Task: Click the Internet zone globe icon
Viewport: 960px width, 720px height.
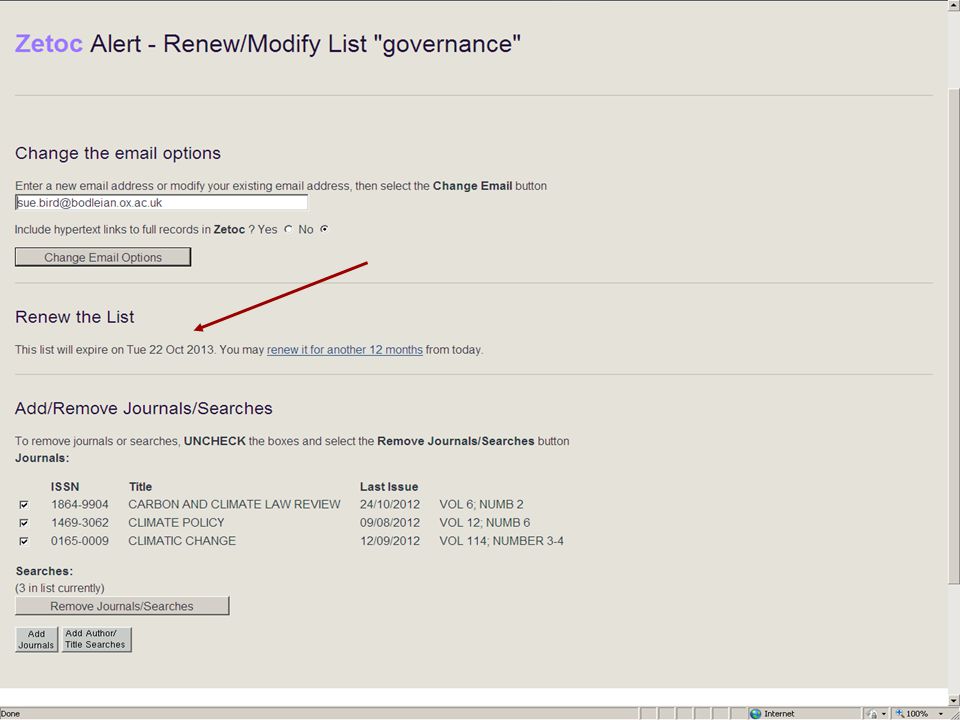Action: tap(756, 714)
